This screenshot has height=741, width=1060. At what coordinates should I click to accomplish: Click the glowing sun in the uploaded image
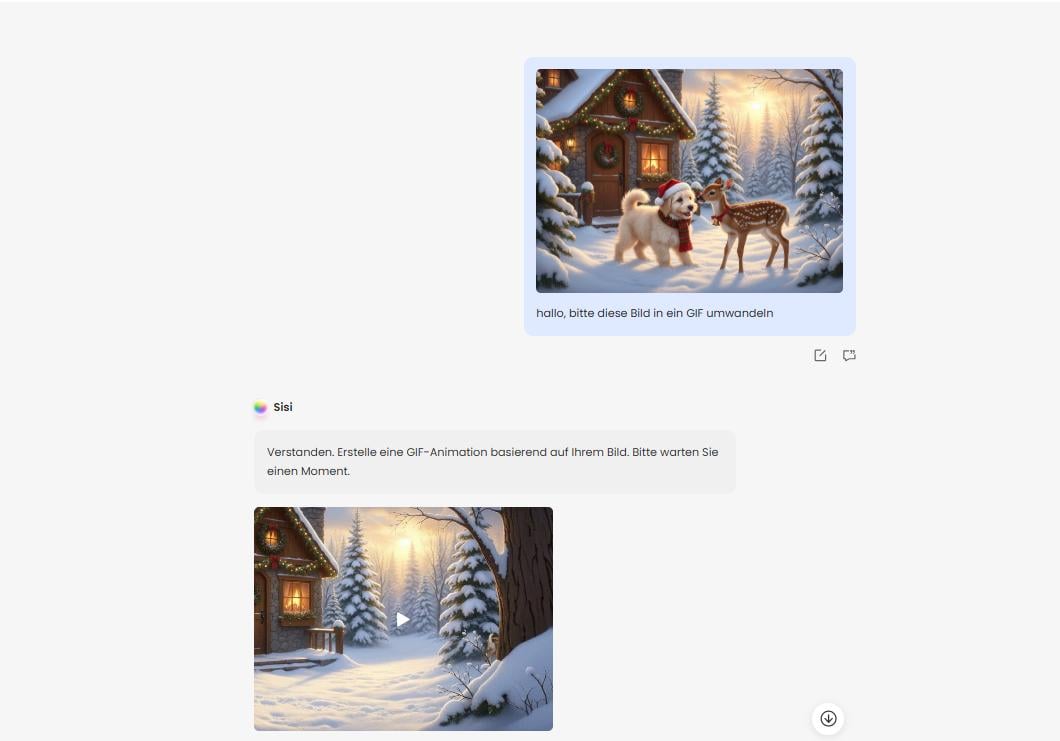click(x=755, y=106)
